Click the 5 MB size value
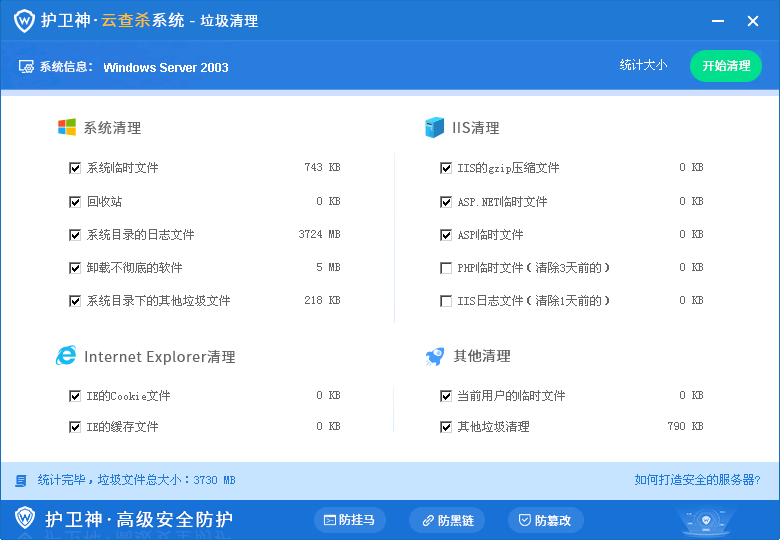Image resolution: width=780 pixels, height=540 pixels. [328, 268]
